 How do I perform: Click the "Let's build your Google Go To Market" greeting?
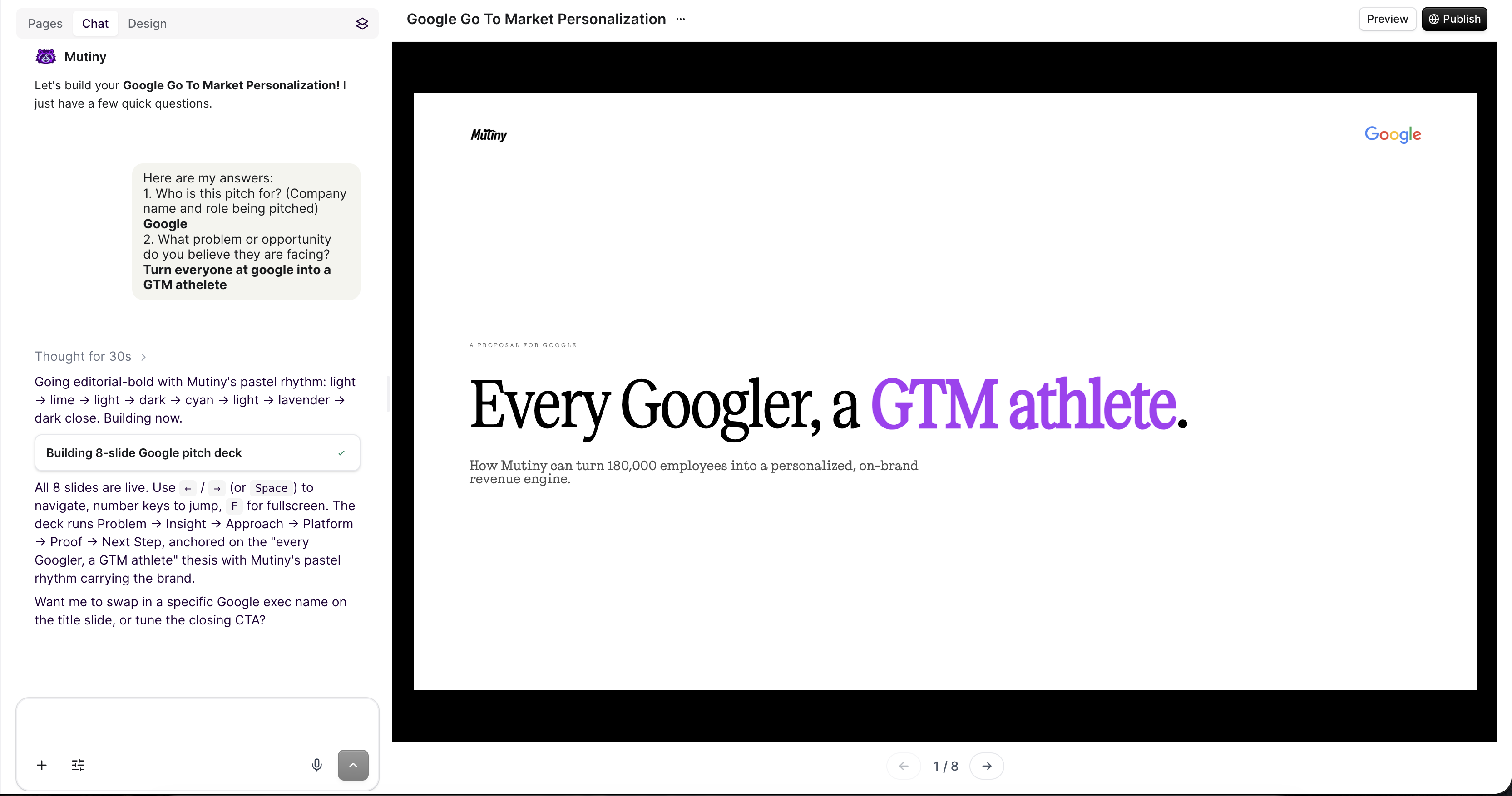191,94
